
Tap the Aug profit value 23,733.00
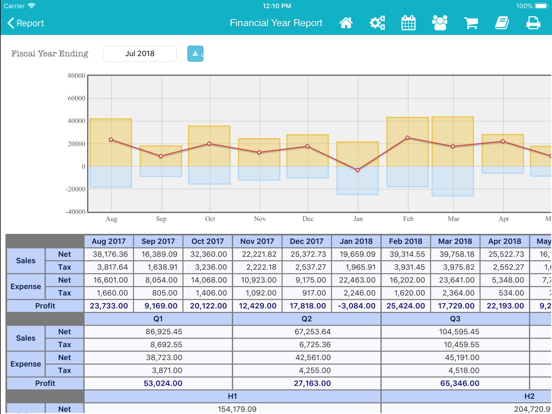109,306
